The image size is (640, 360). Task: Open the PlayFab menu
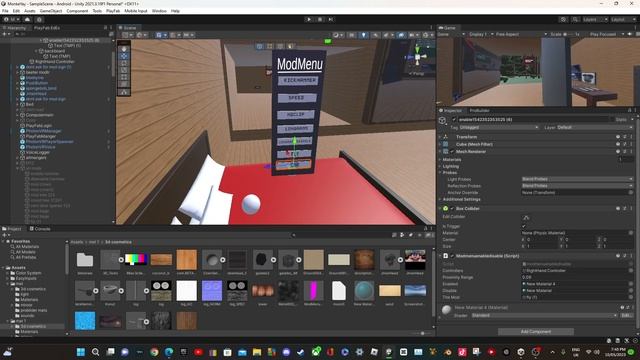tap(113, 11)
